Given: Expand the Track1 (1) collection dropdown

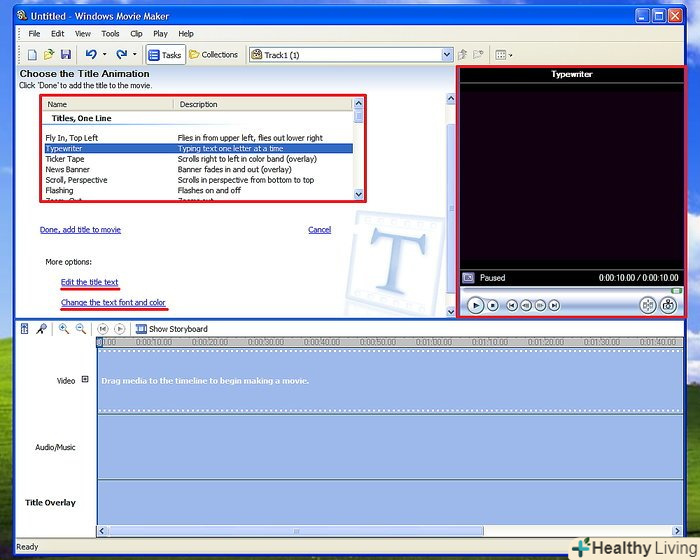Looking at the screenshot, I should pos(447,55).
